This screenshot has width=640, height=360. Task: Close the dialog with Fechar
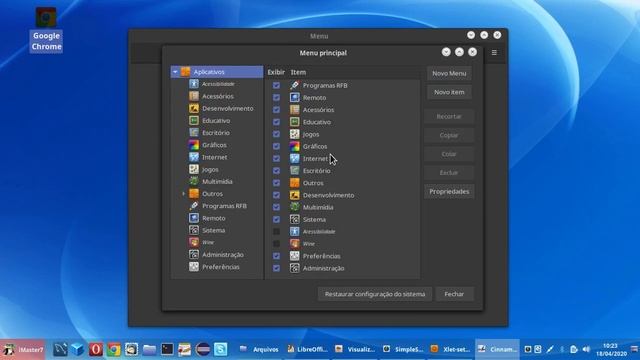[454, 294]
